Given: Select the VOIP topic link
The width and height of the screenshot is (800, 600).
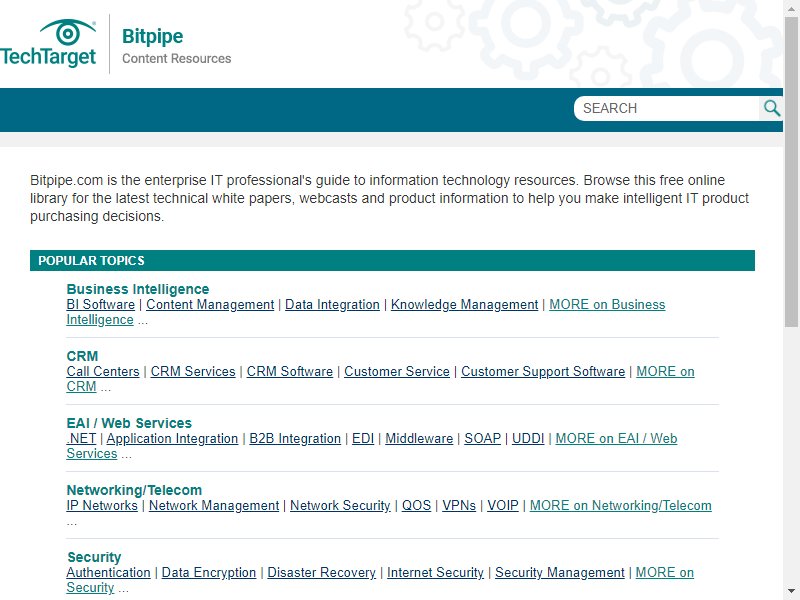Looking at the screenshot, I should (x=503, y=506).
